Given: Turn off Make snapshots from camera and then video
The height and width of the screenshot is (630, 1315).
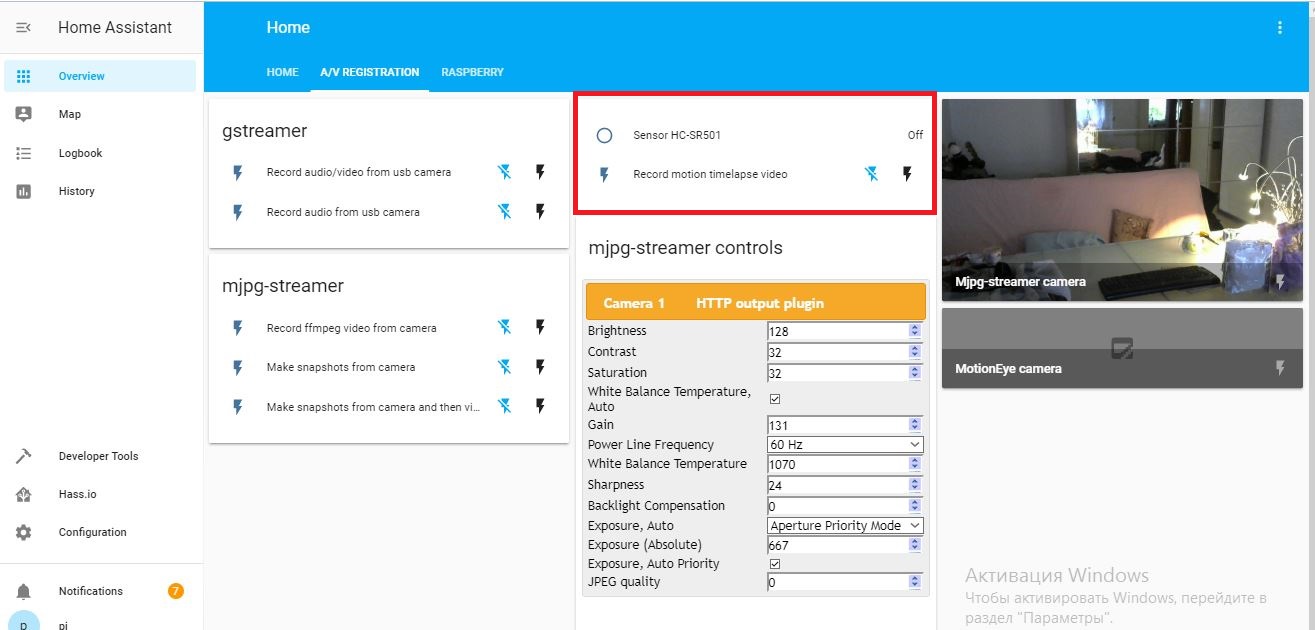Looking at the screenshot, I should (x=504, y=407).
